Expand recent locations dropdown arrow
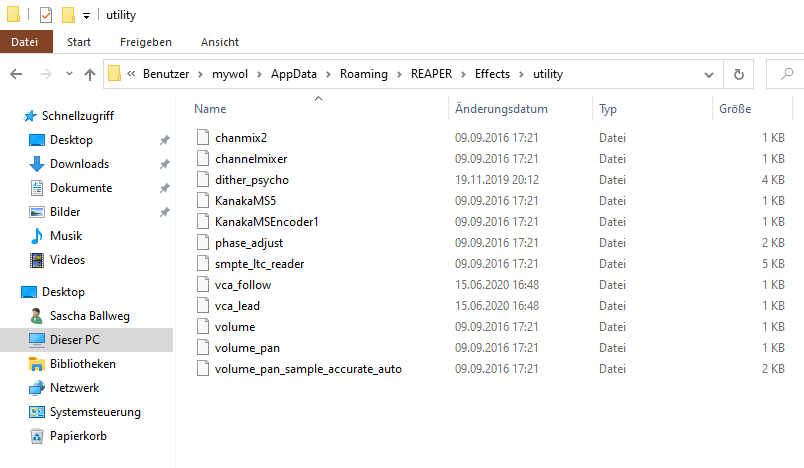 [x=69, y=74]
